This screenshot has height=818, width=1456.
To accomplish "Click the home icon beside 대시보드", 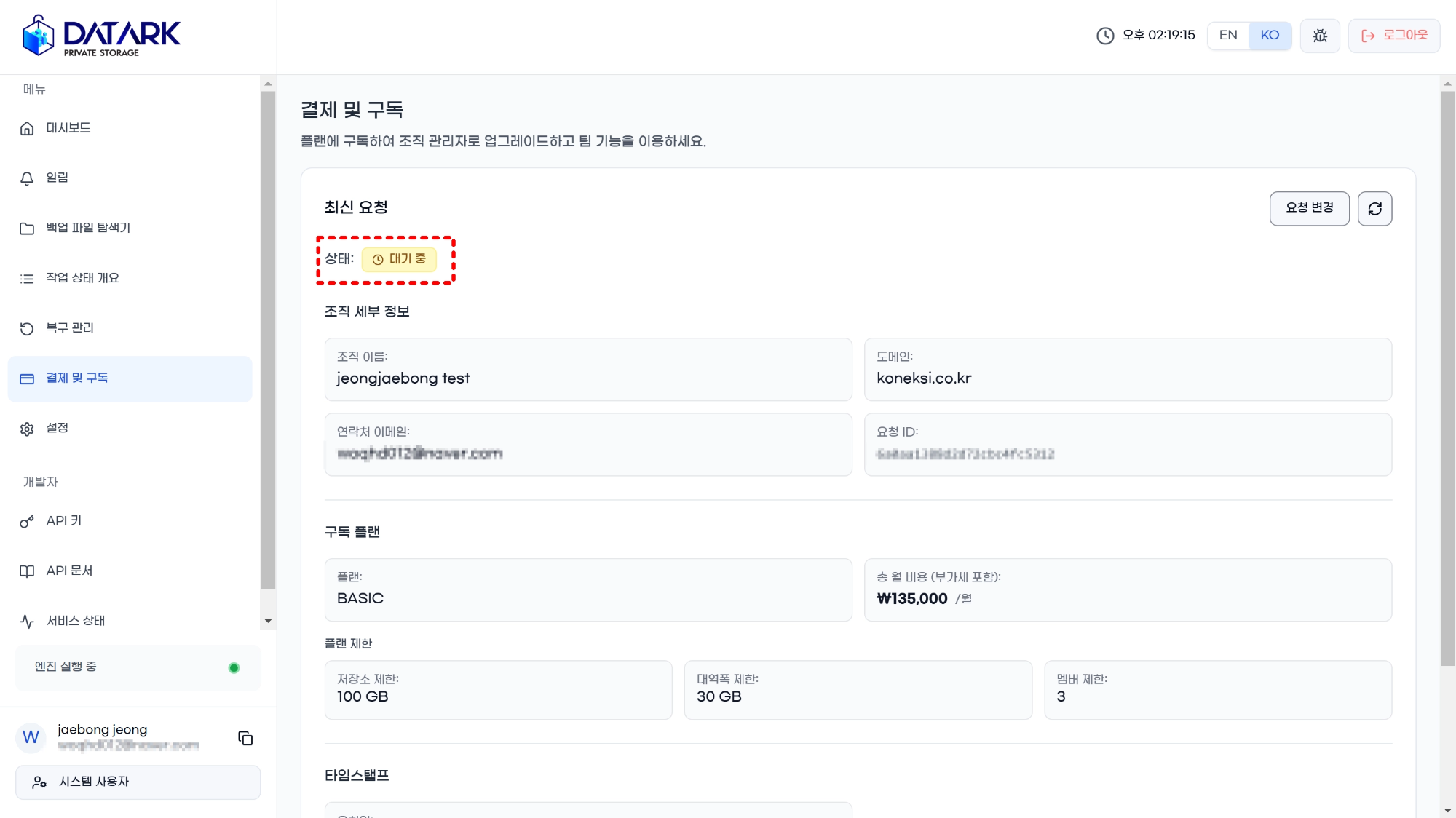I will pyautogui.click(x=27, y=129).
